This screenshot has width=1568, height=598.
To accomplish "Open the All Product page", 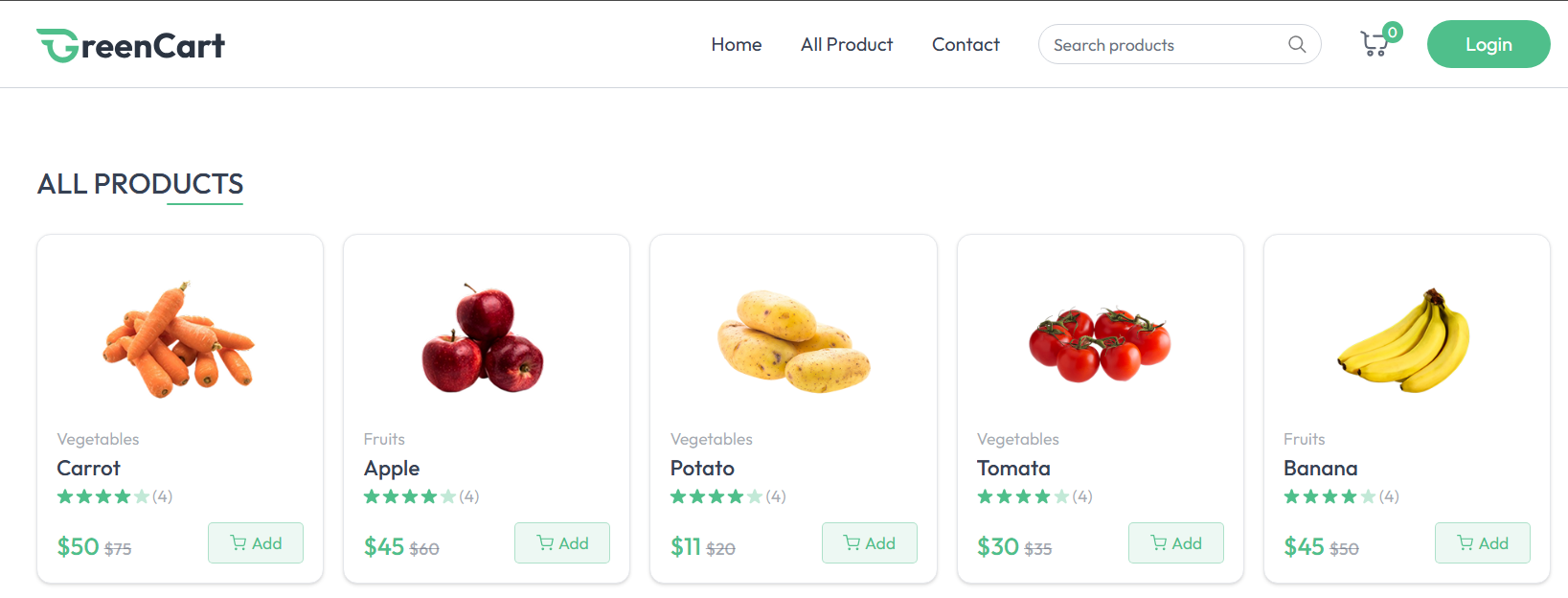I will coord(847,44).
